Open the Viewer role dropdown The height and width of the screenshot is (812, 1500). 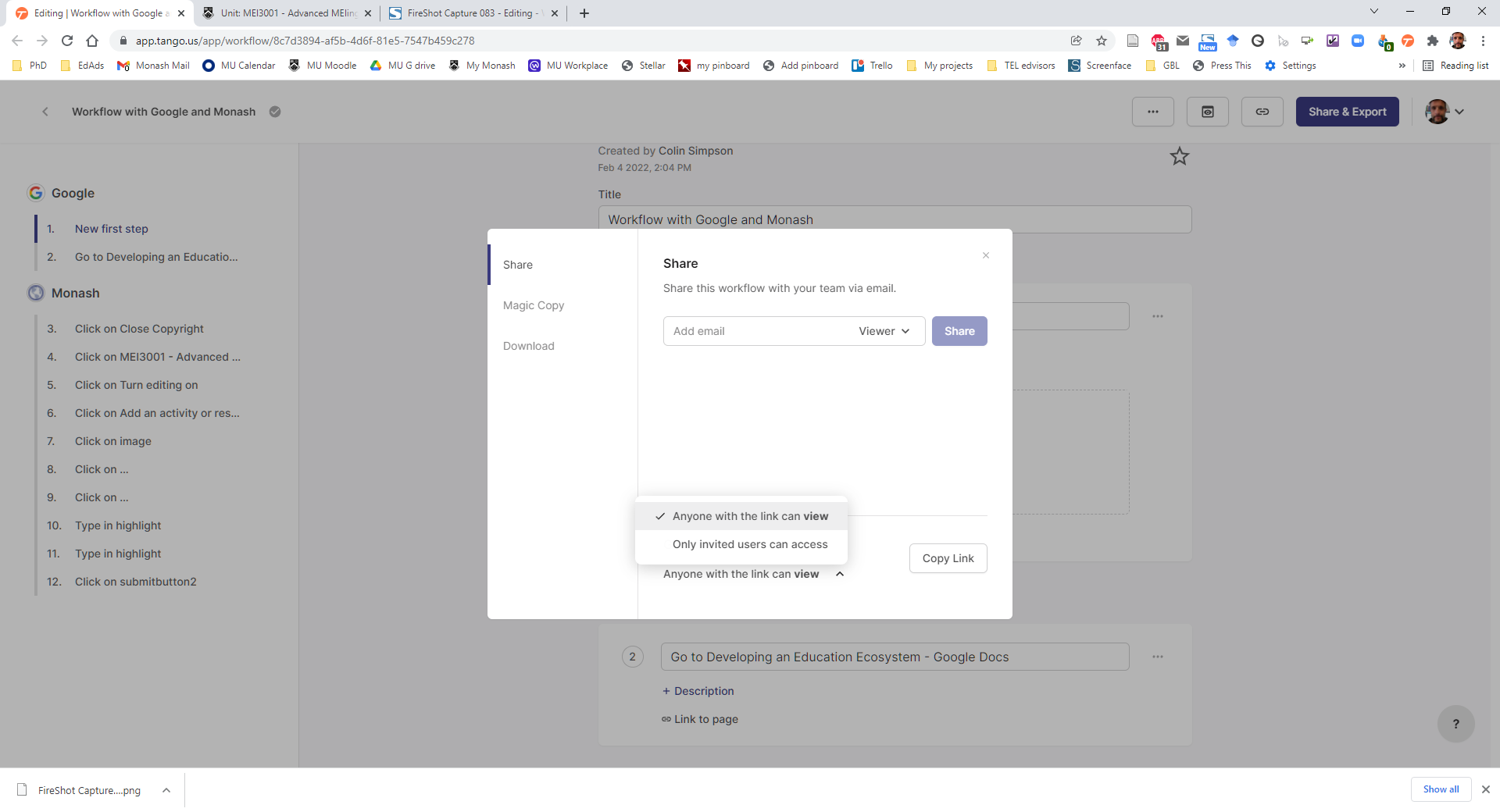884,331
